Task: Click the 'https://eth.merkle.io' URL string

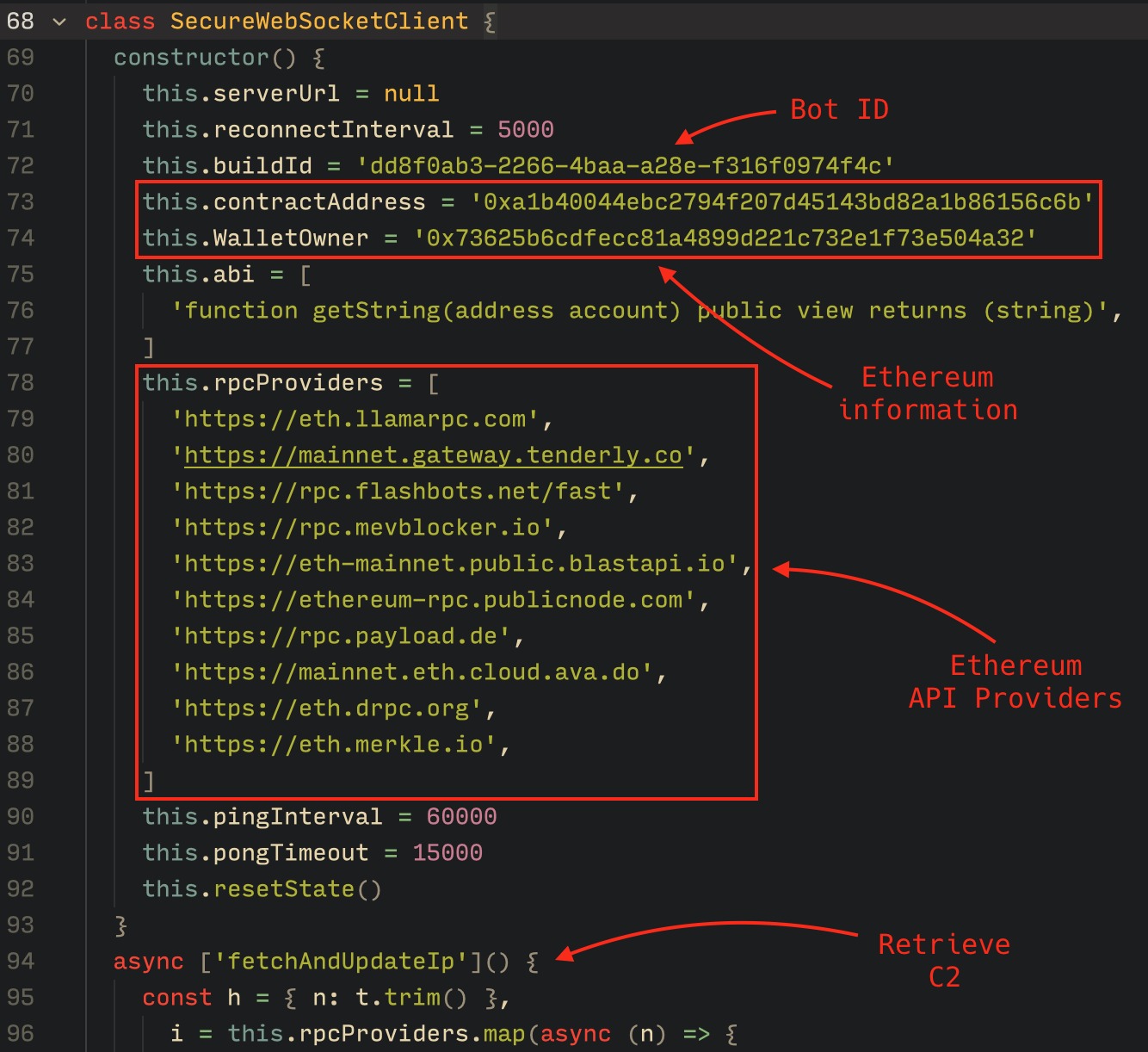Action: [334, 745]
